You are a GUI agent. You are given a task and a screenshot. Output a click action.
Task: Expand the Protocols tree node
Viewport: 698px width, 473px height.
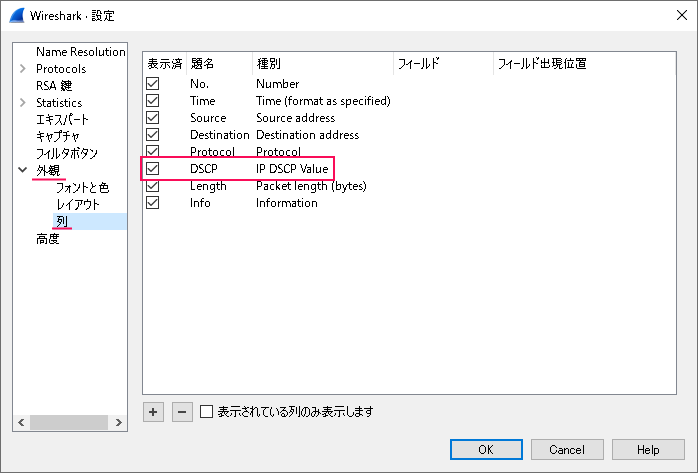tap(23, 69)
